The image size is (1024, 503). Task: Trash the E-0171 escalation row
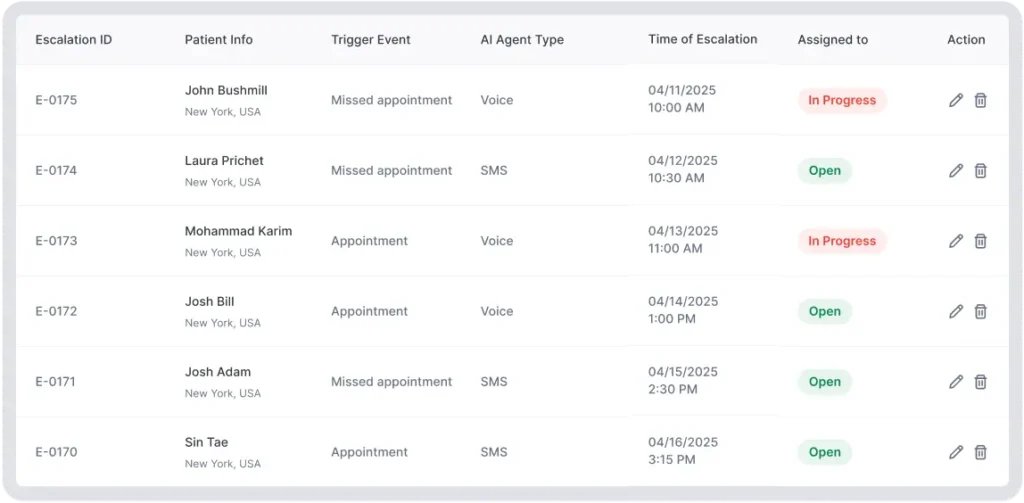click(x=980, y=382)
